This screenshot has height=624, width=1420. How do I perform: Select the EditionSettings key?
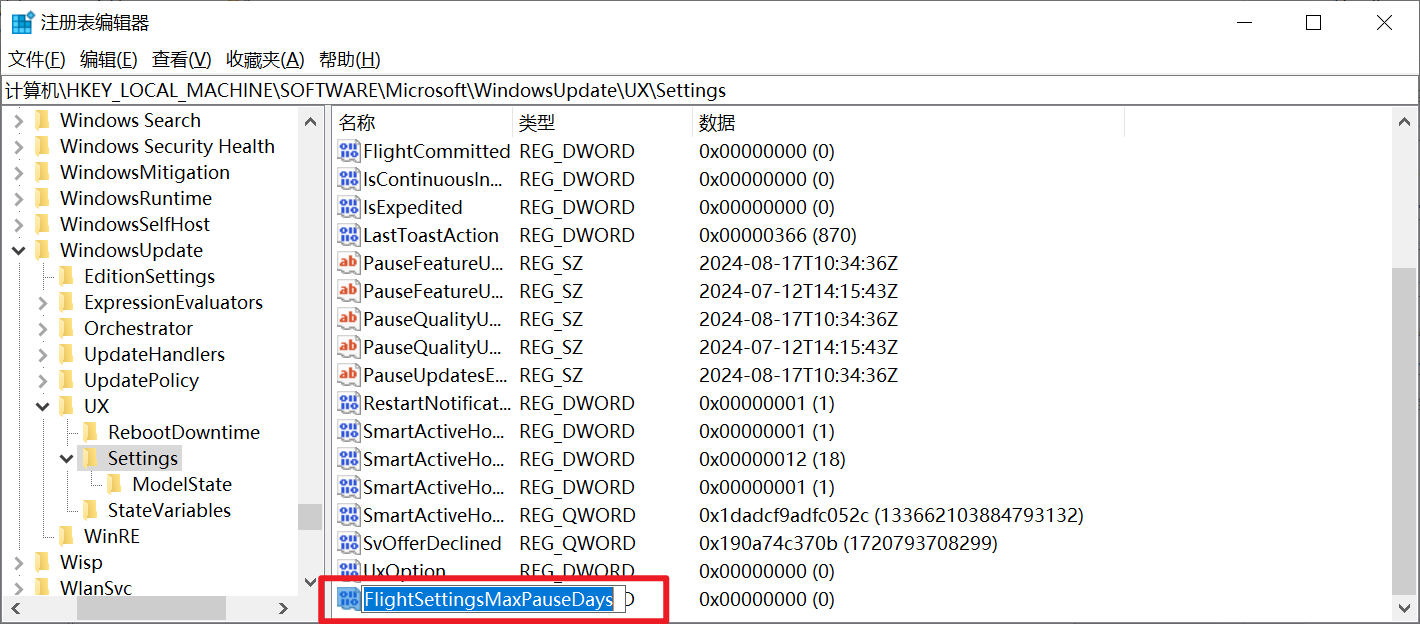click(x=149, y=276)
